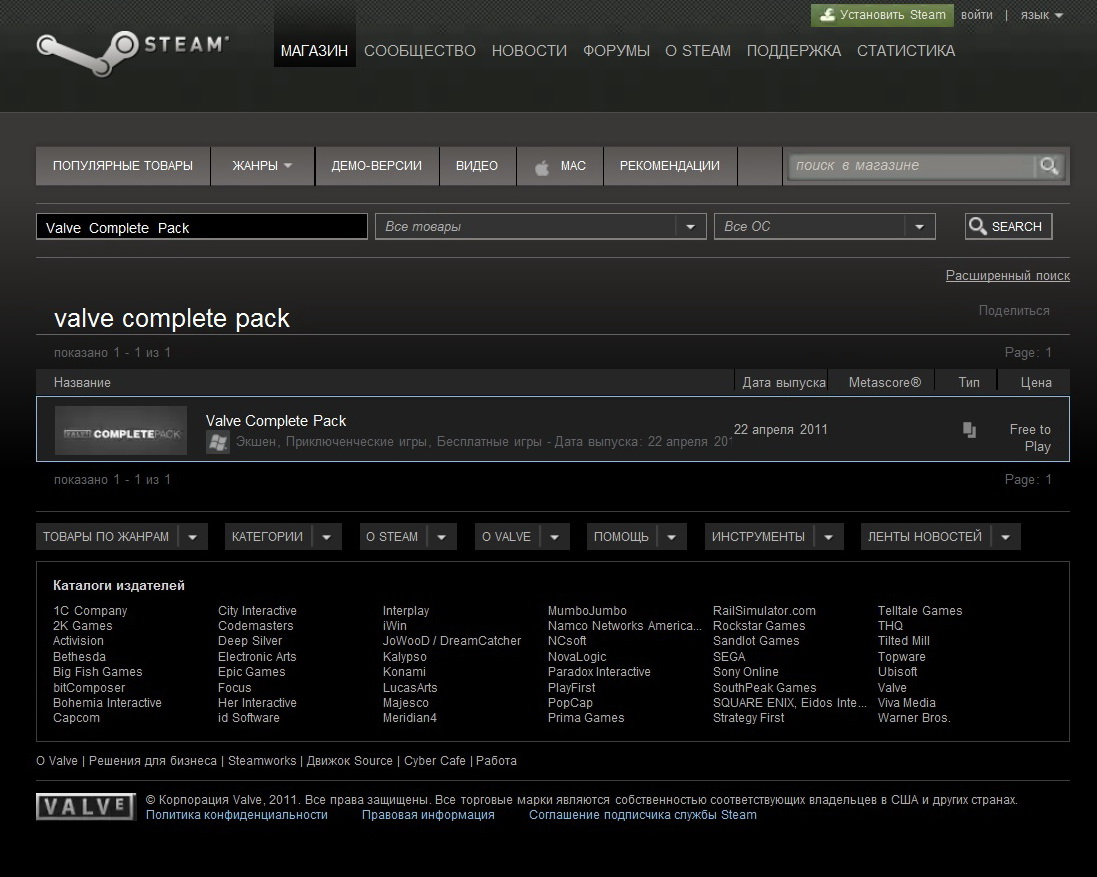Open Ubisoft publisher catalog

[x=898, y=672]
